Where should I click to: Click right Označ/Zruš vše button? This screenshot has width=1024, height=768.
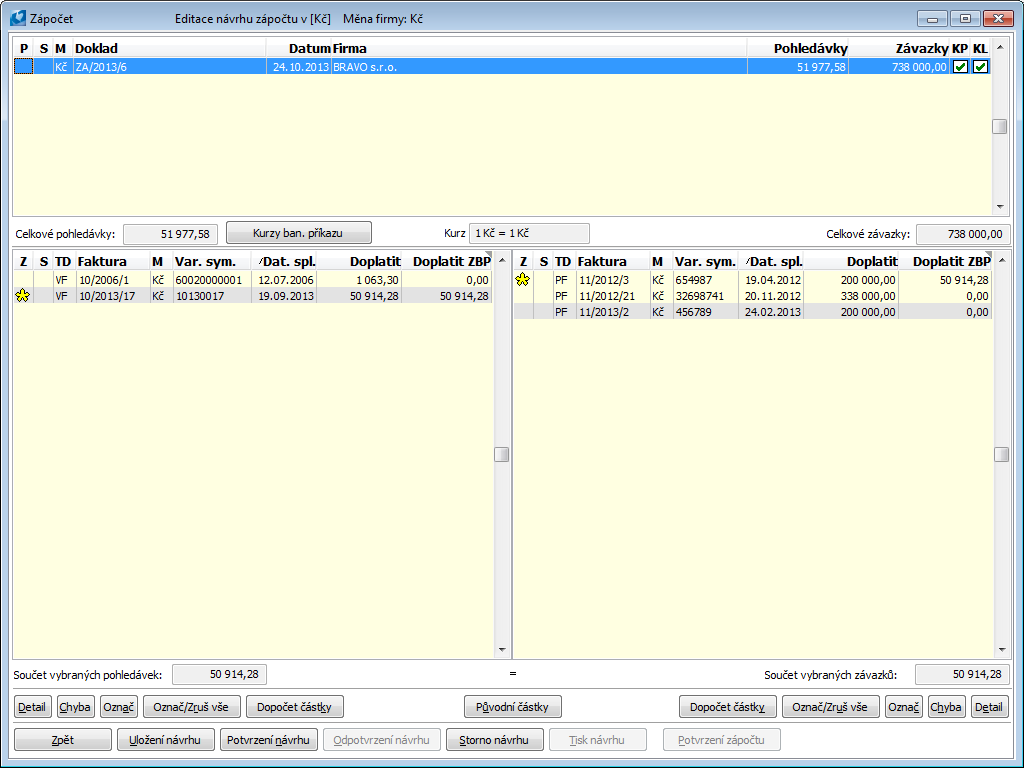830,707
